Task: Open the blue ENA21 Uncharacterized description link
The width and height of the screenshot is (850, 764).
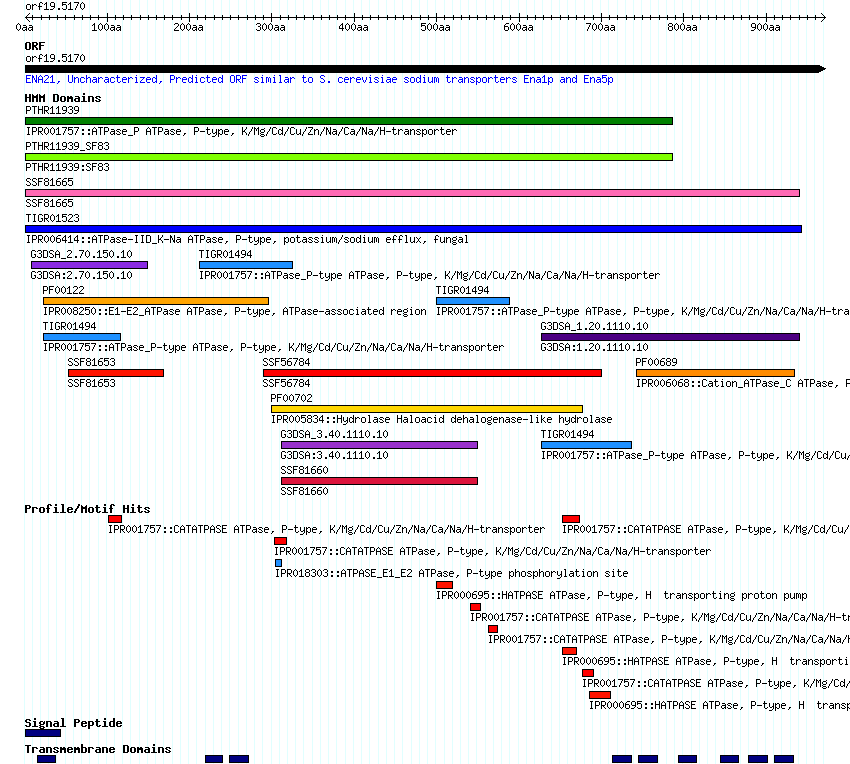Action: coord(319,80)
